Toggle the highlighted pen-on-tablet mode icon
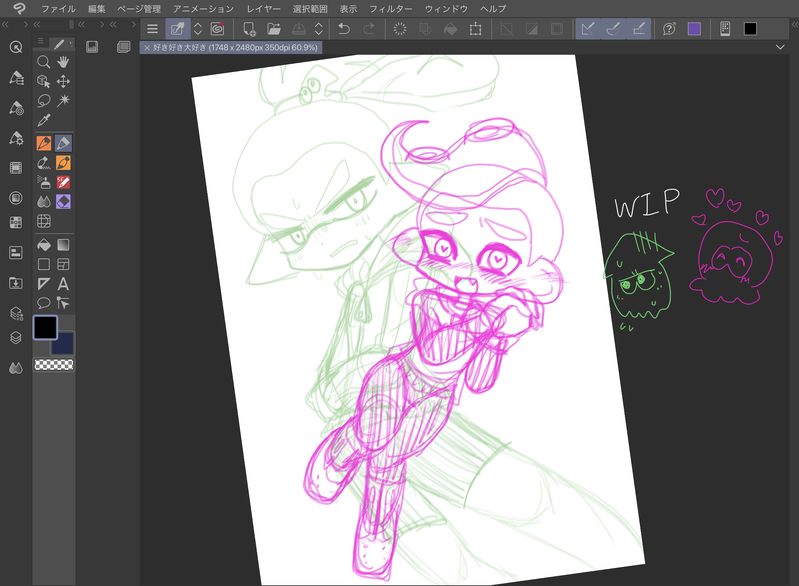This screenshot has height=586, width=799. tap(177, 29)
